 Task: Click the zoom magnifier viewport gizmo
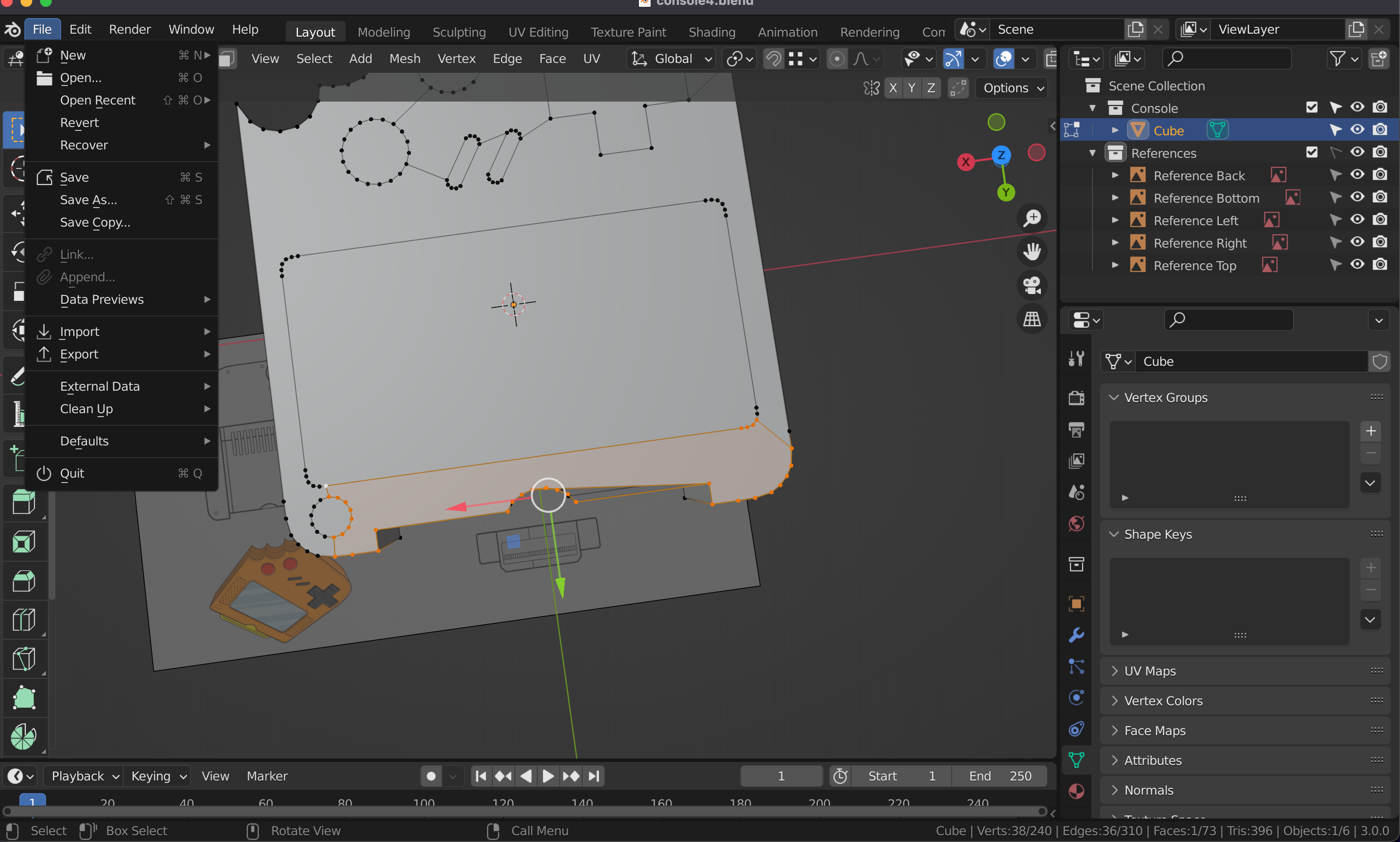click(x=1032, y=218)
